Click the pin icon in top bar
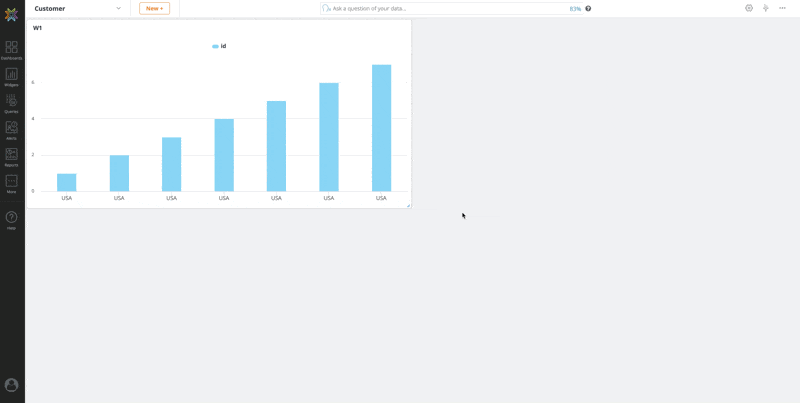800x403 pixels. coord(766,8)
